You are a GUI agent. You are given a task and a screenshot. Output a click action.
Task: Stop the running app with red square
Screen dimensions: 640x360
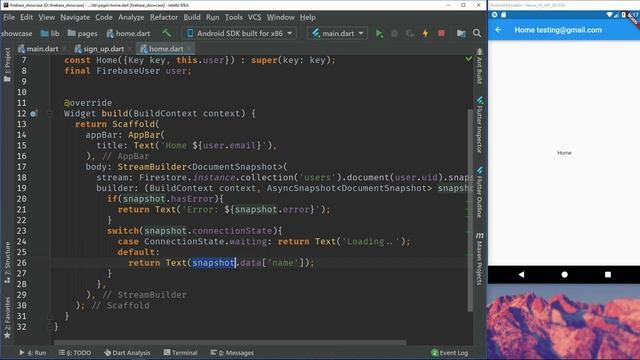tap(441, 33)
